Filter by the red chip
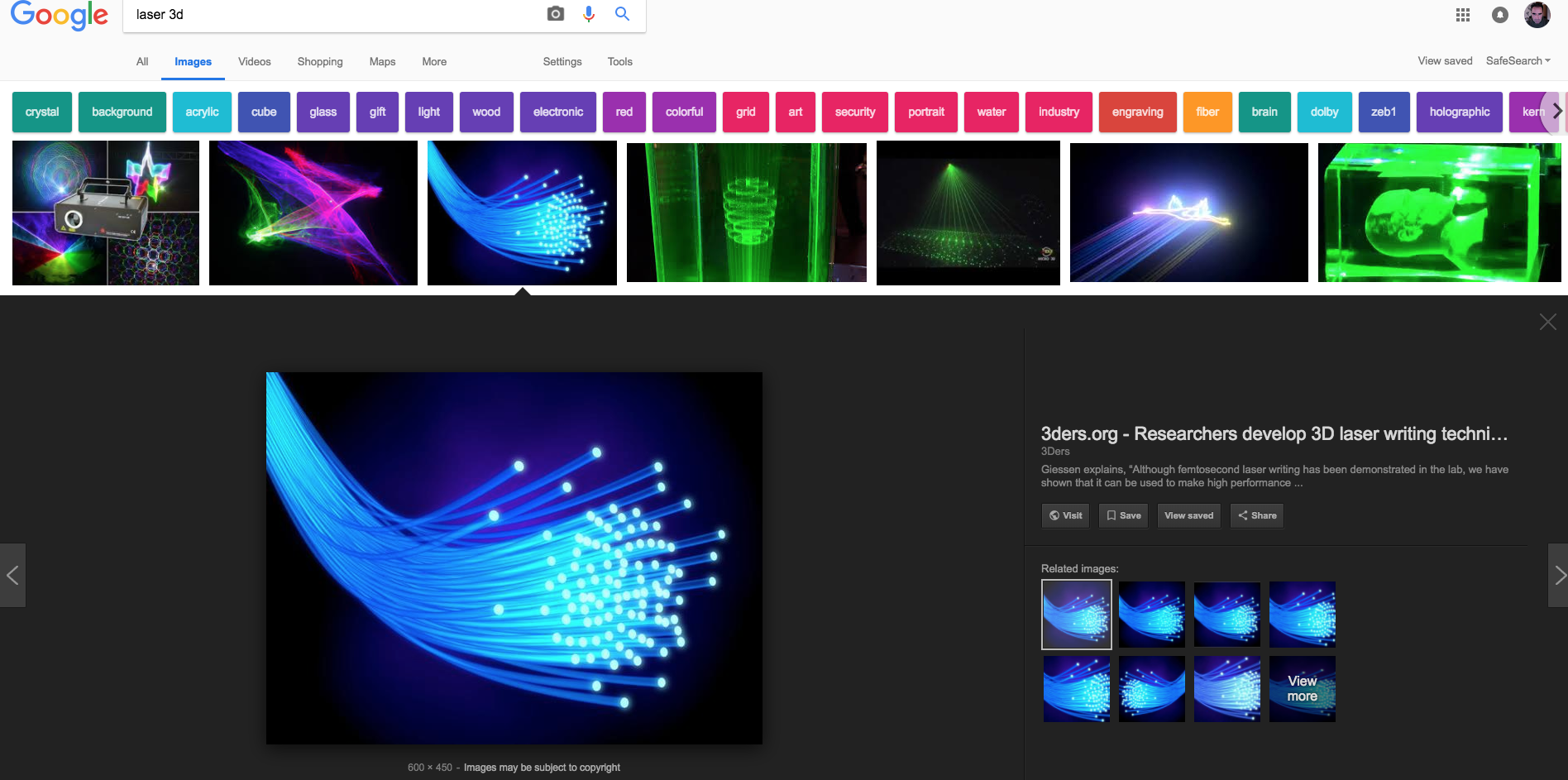Viewport: 1568px width, 780px height. pyautogui.click(x=624, y=112)
